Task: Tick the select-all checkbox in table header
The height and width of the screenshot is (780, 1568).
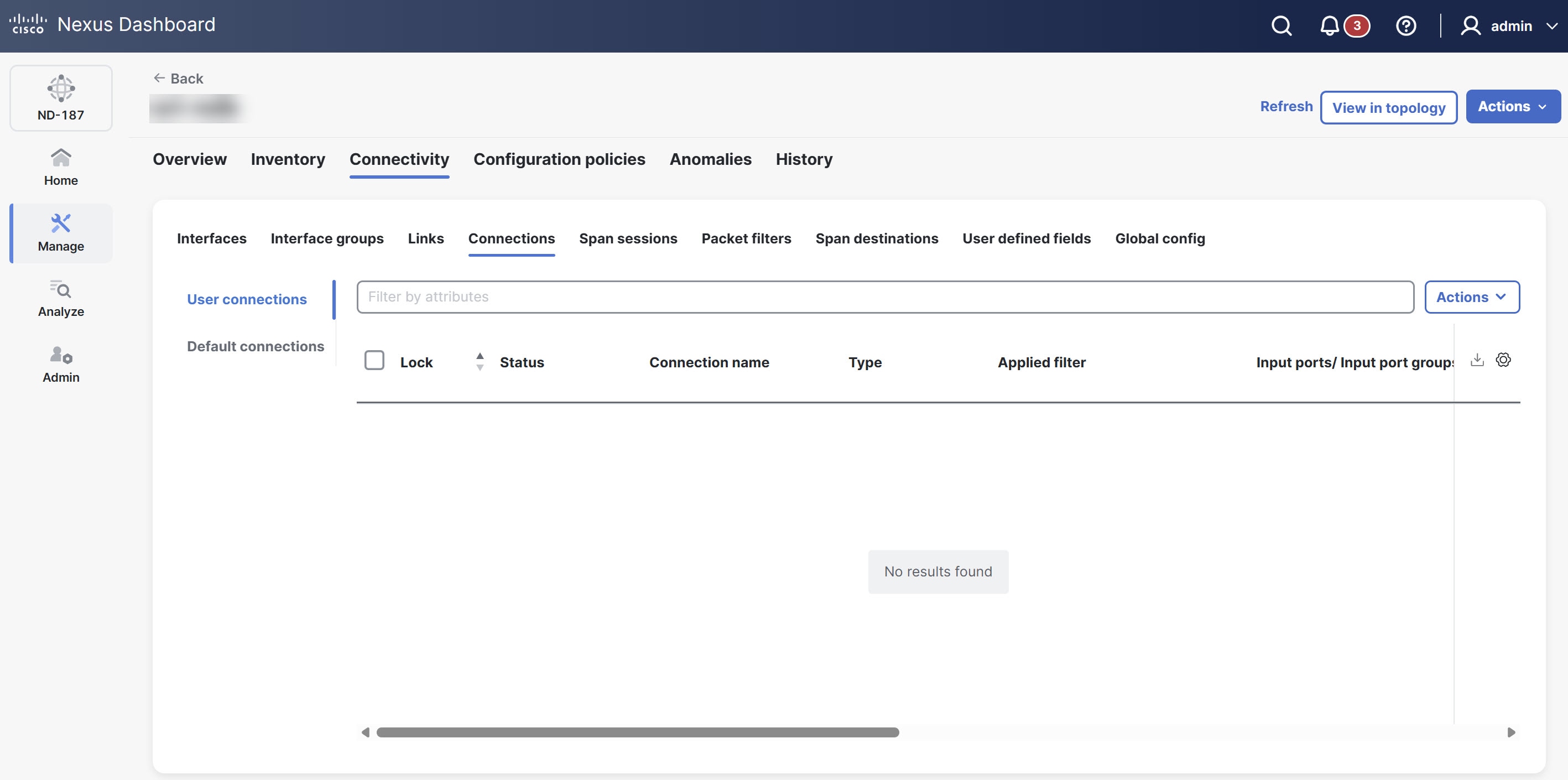Action: (x=374, y=361)
